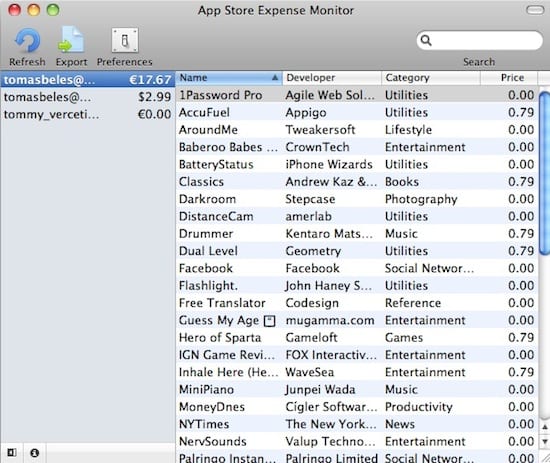The height and width of the screenshot is (463, 550).
Task: Click the WaveSea developer cell
Action: (309, 372)
